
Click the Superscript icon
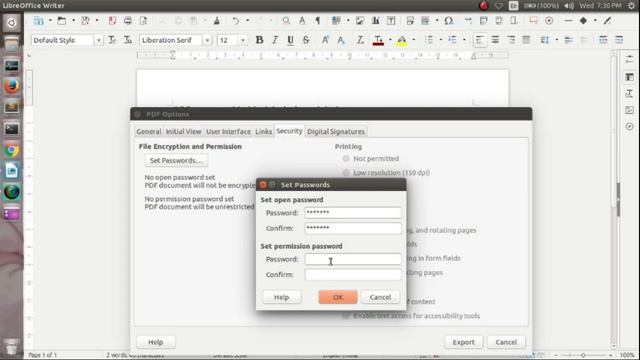pos(325,40)
